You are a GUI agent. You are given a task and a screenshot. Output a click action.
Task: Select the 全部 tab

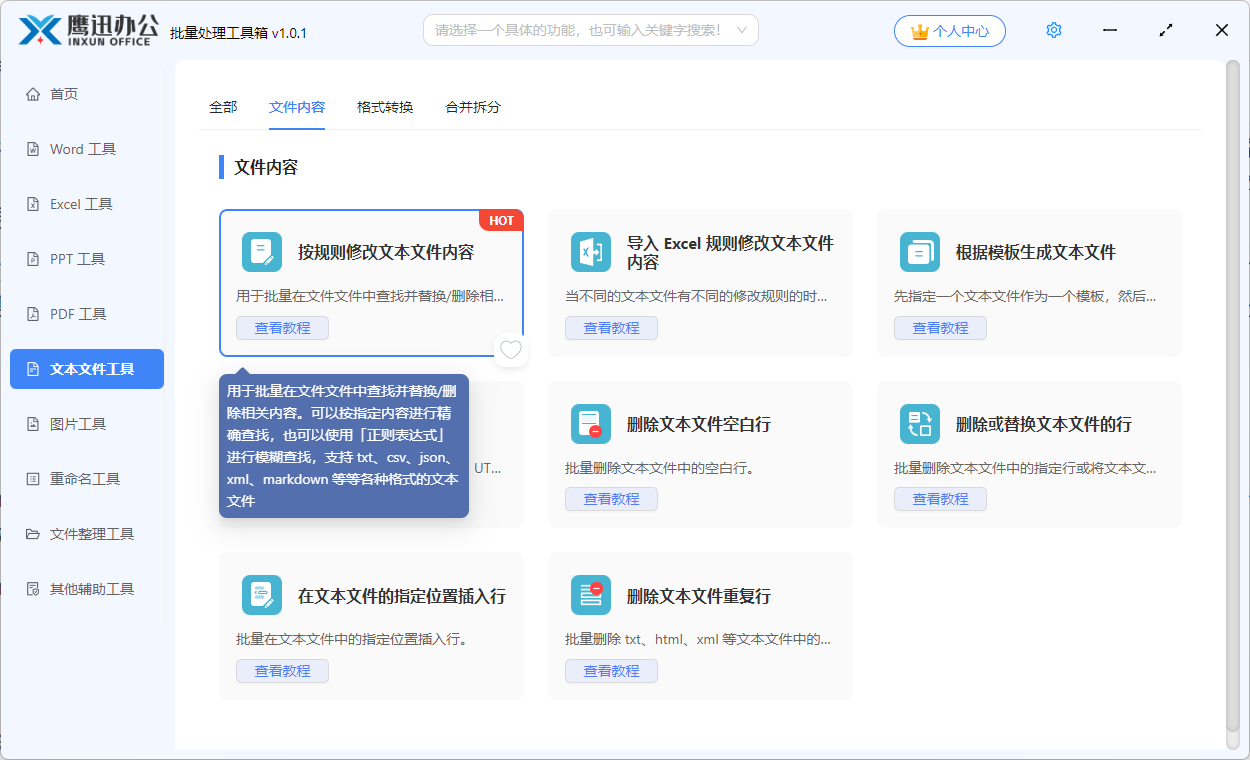pos(223,106)
